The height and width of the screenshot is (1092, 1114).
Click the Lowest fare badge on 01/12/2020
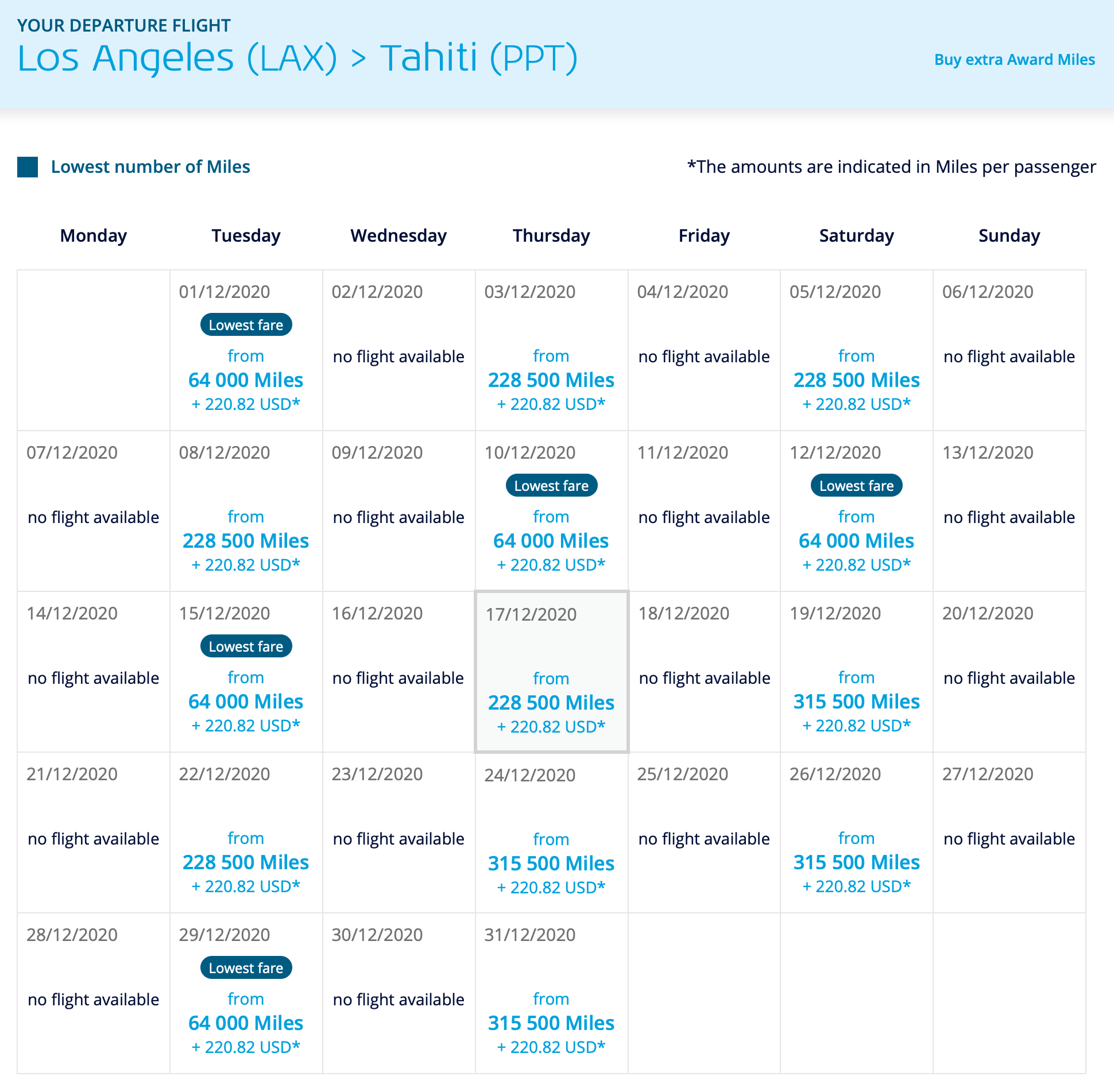coord(245,324)
